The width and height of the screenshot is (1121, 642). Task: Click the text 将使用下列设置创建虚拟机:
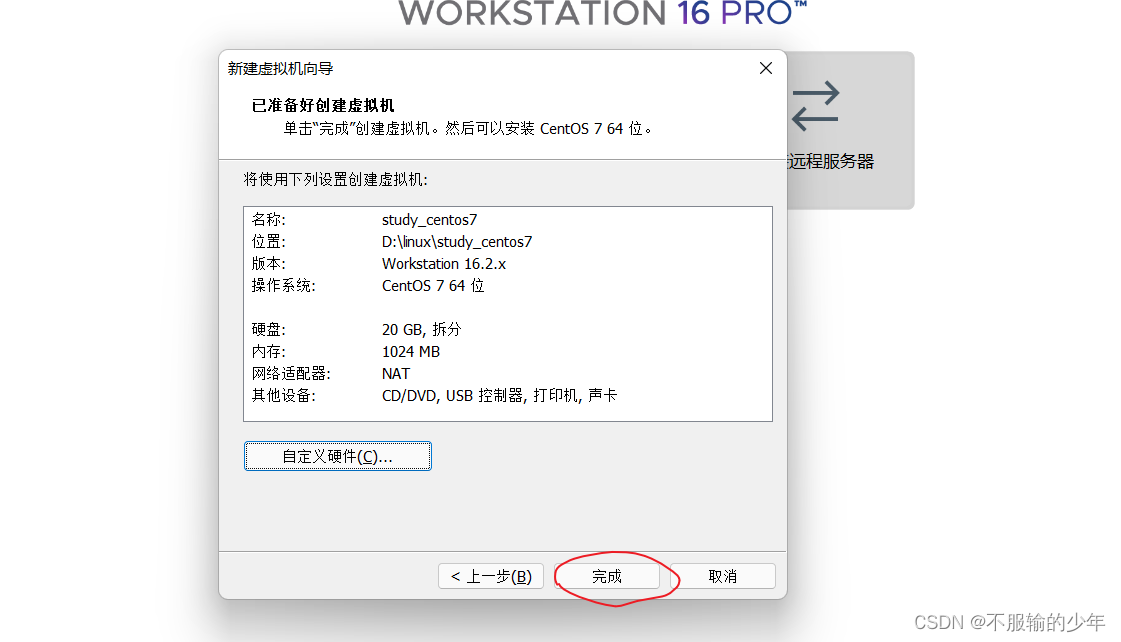335,179
